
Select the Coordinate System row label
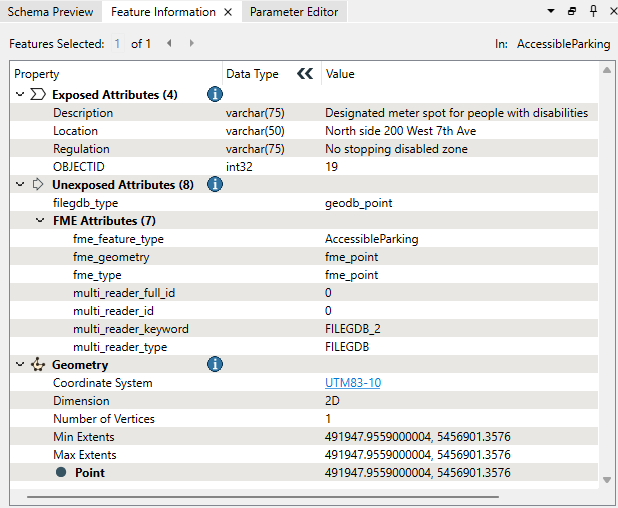pos(102,383)
